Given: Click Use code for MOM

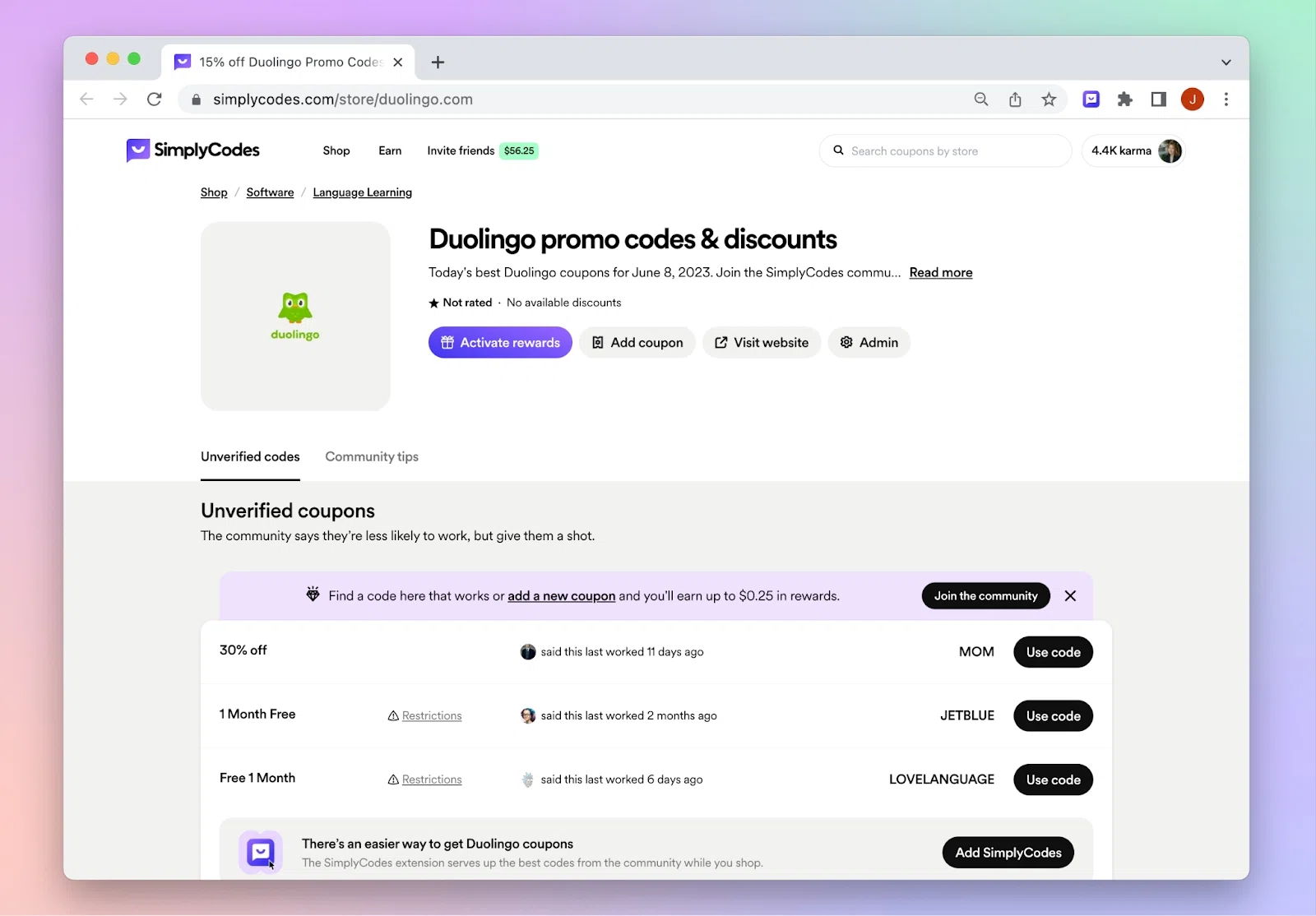Looking at the screenshot, I should 1054,652.
